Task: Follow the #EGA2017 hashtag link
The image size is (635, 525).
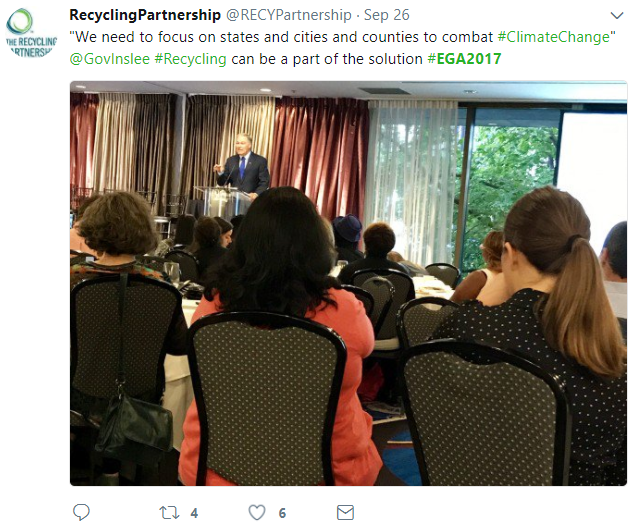Action: 464,59
